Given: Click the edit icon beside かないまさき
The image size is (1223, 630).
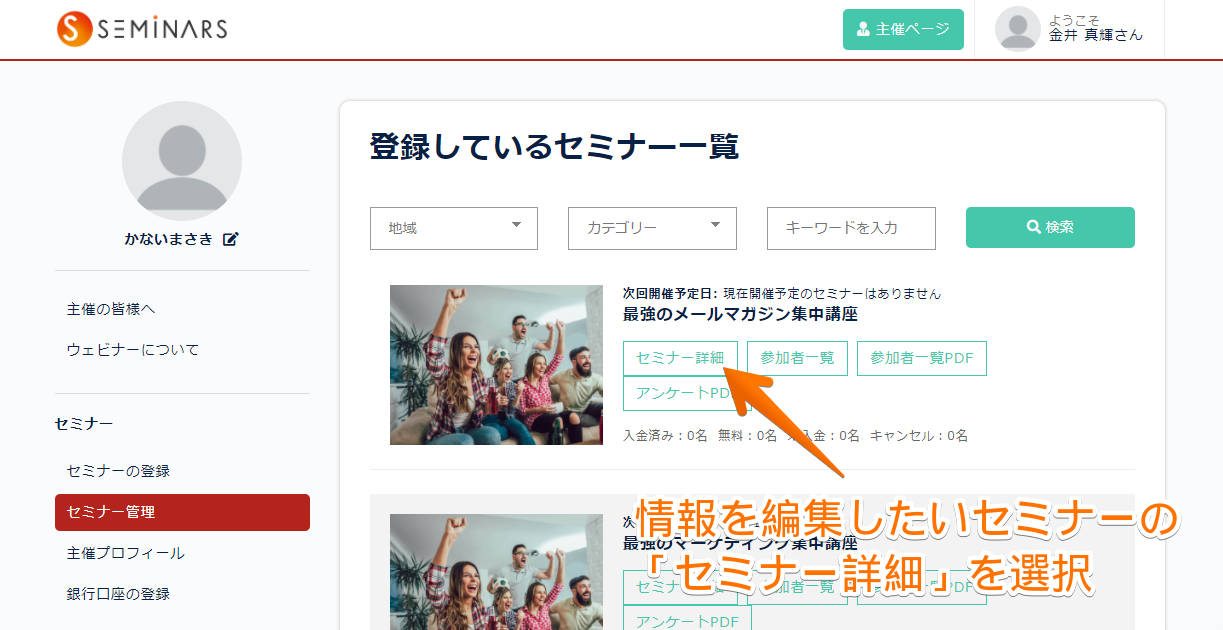Looking at the screenshot, I should [x=230, y=239].
